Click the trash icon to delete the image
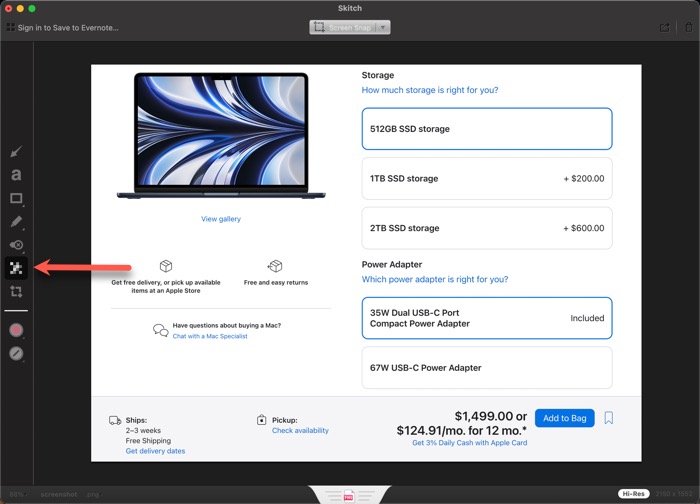 (687, 28)
